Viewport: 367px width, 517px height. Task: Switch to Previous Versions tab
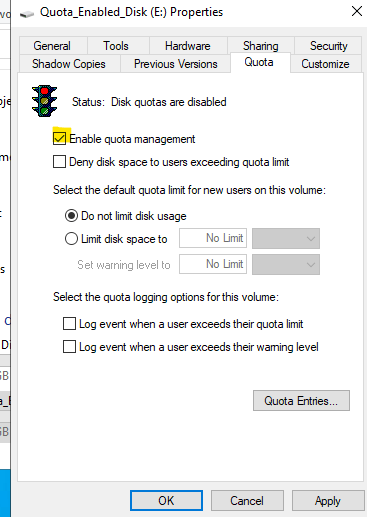176,64
